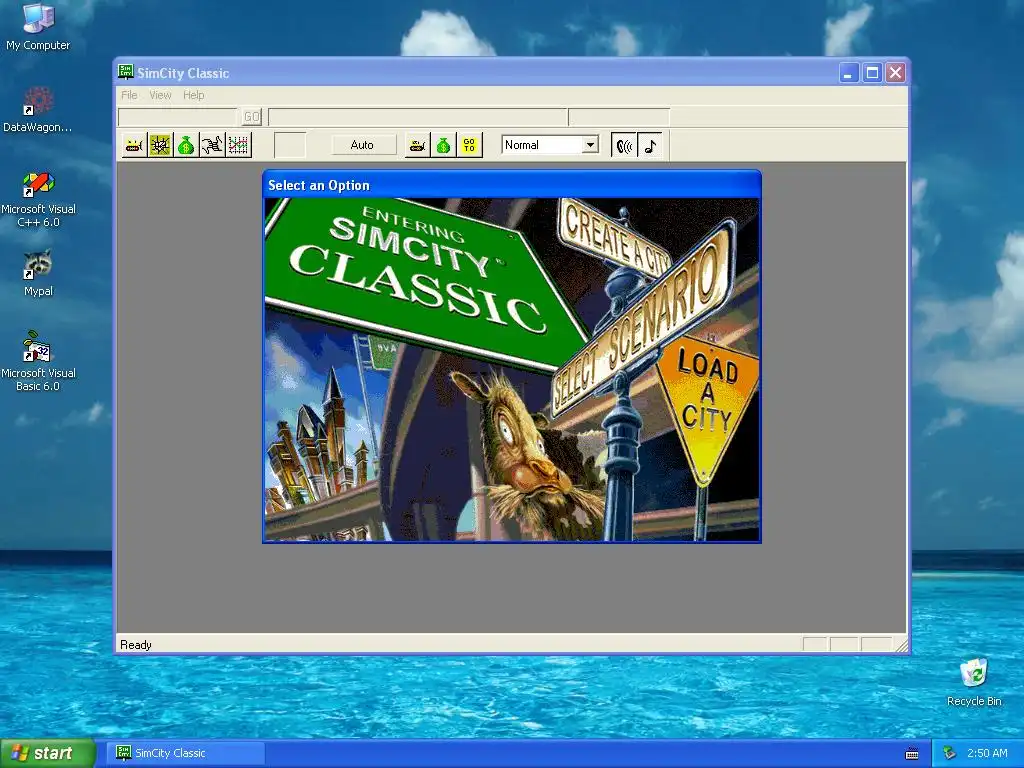Open the map window icon
The width and height of the screenshot is (1024, 768).
(160, 145)
